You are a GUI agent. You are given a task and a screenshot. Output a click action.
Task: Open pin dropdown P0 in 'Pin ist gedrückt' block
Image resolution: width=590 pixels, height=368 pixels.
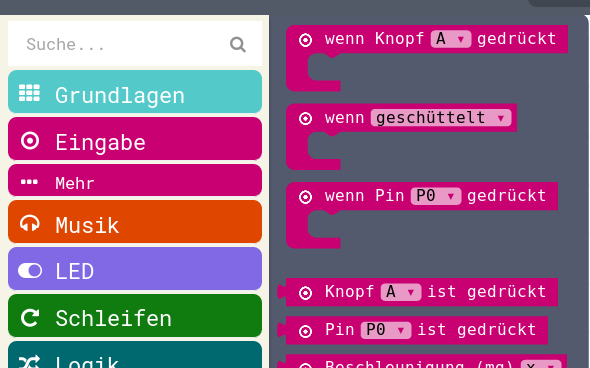tap(386, 330)
